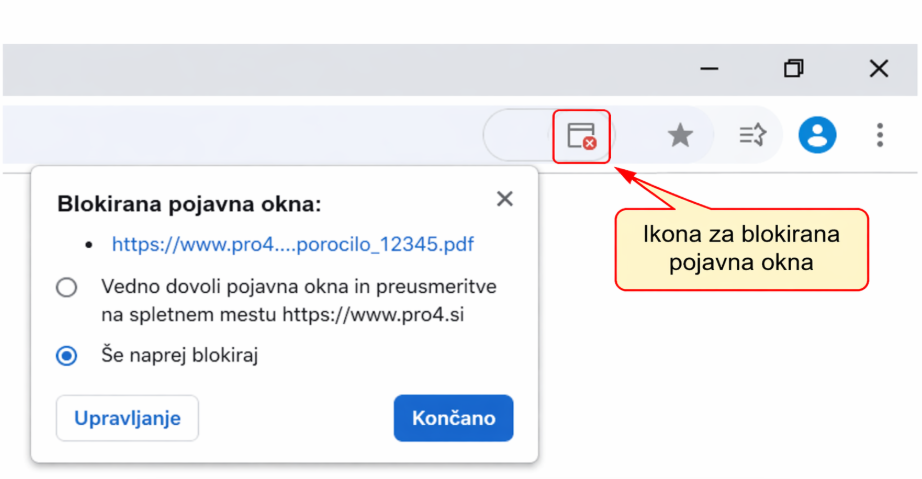Open the blocked porocilo_12345.pdf link
Screen dimensions: 922x479
pos(293,244)
